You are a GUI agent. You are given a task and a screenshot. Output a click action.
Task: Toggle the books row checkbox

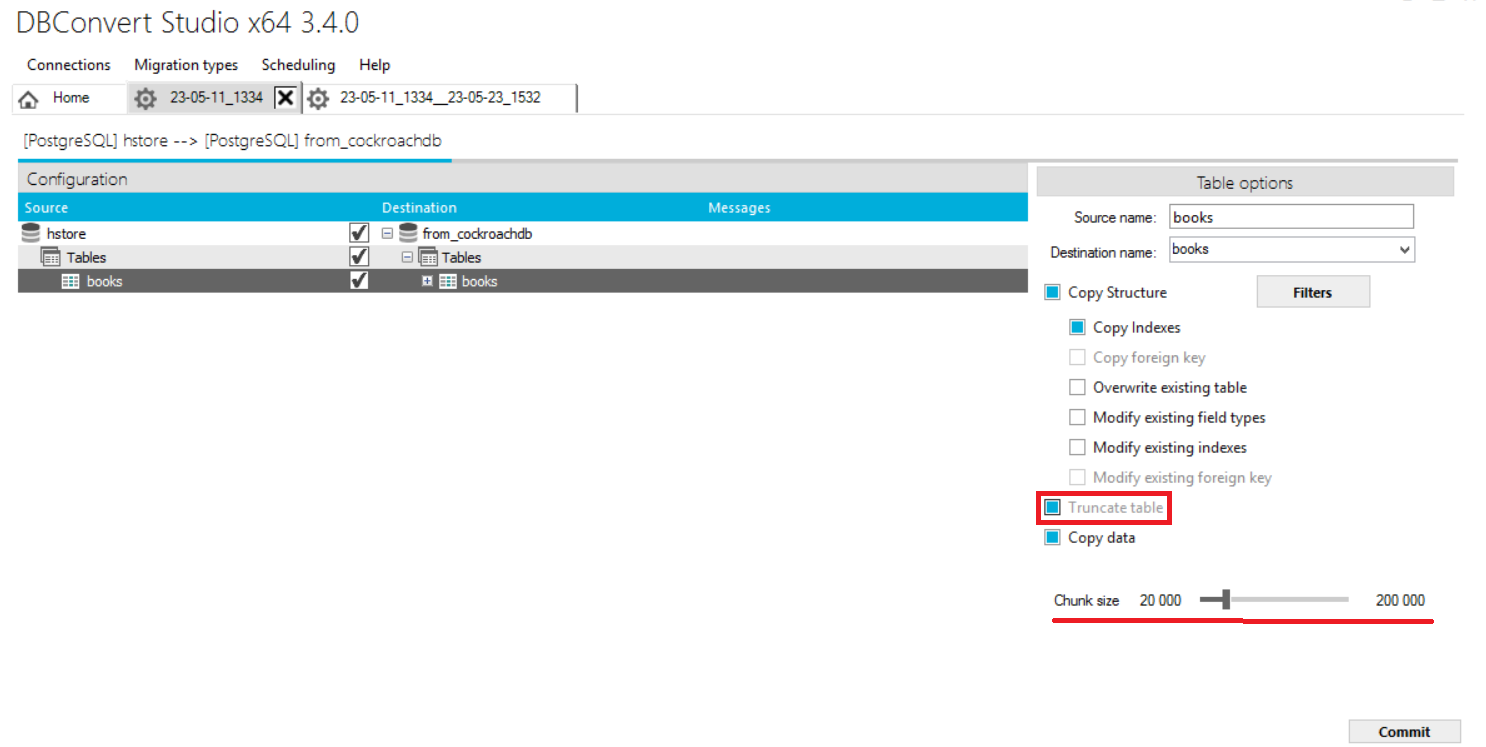coord(359,281)
